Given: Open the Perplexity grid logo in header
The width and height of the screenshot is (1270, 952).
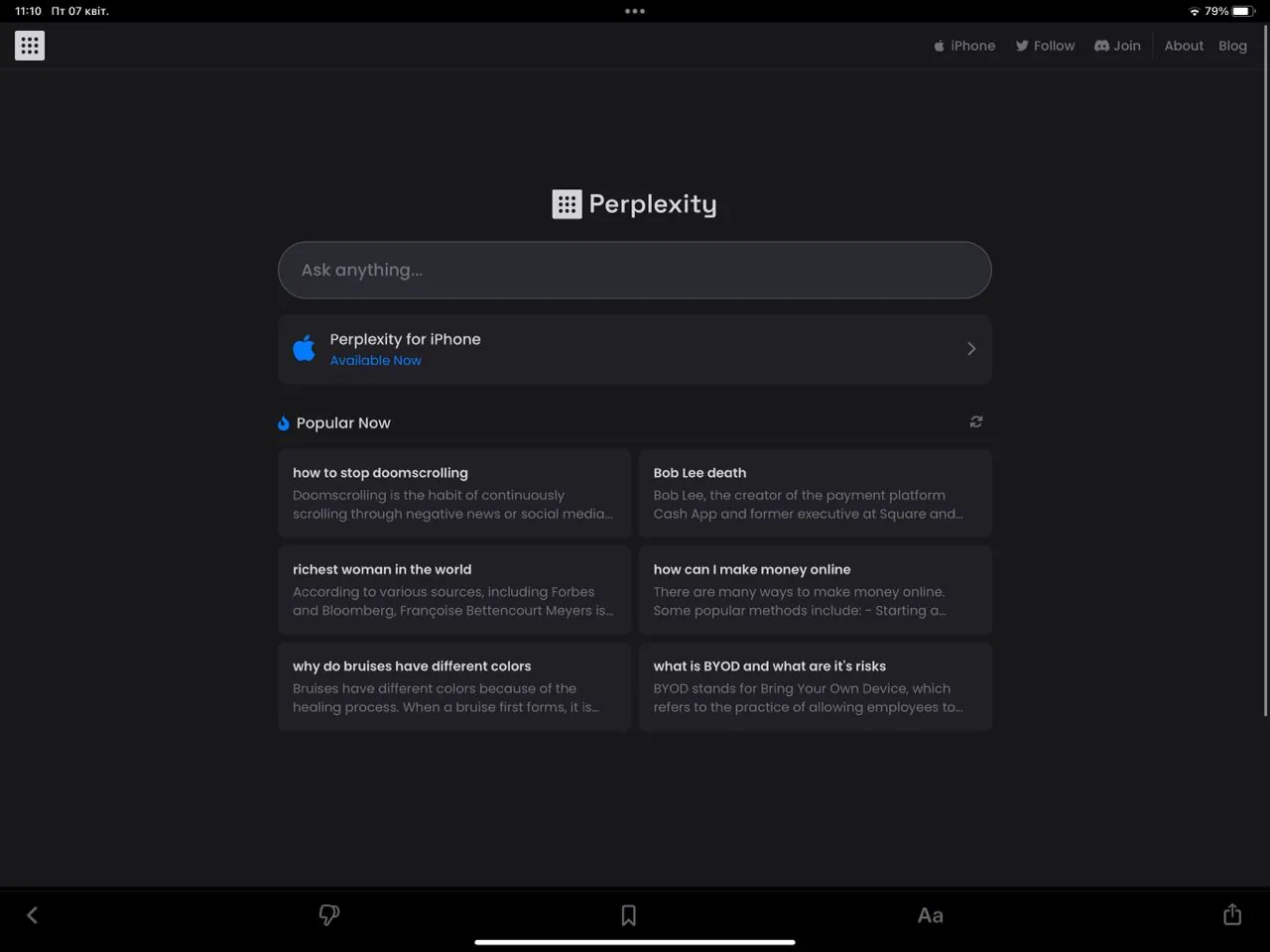Looking at the screenshot, I should point(30,46).
